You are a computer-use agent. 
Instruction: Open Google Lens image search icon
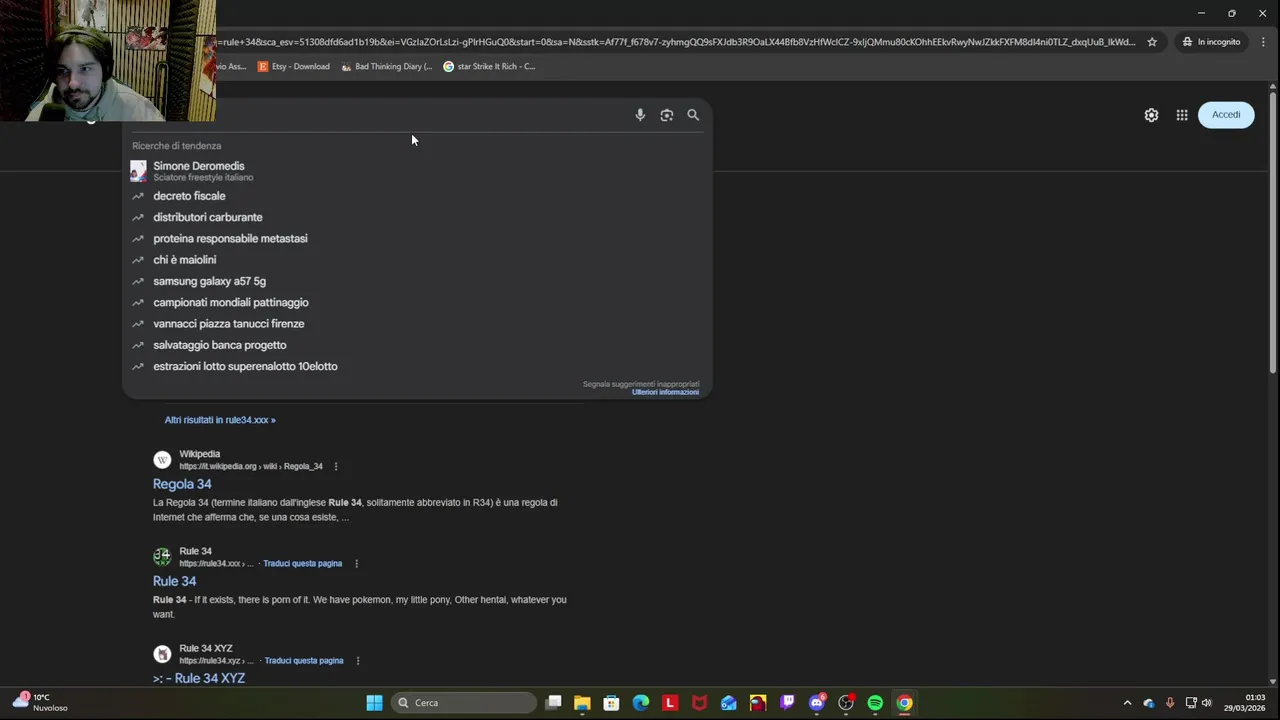[667, 115]
